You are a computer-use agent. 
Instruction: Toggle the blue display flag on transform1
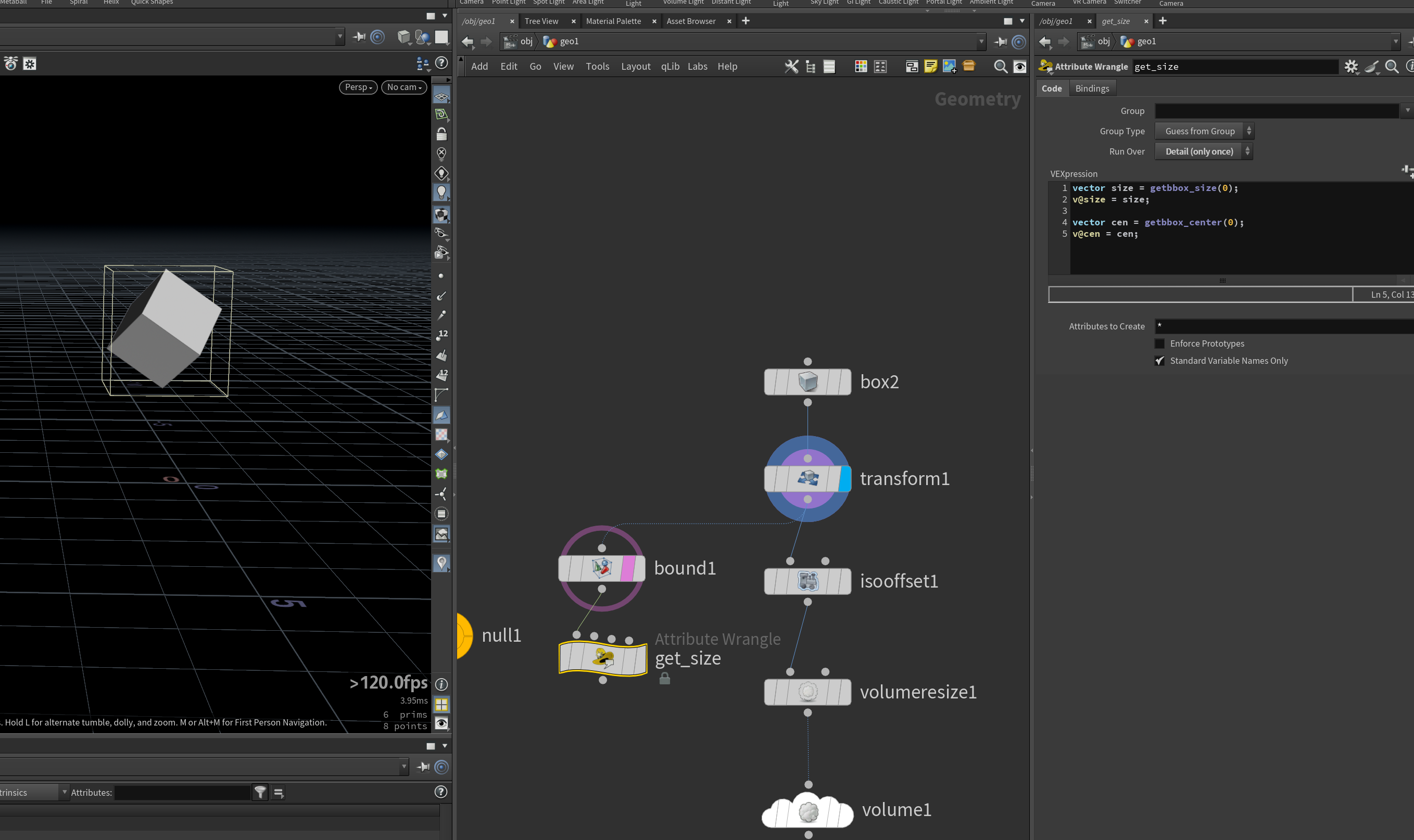(x=844, y=479)
